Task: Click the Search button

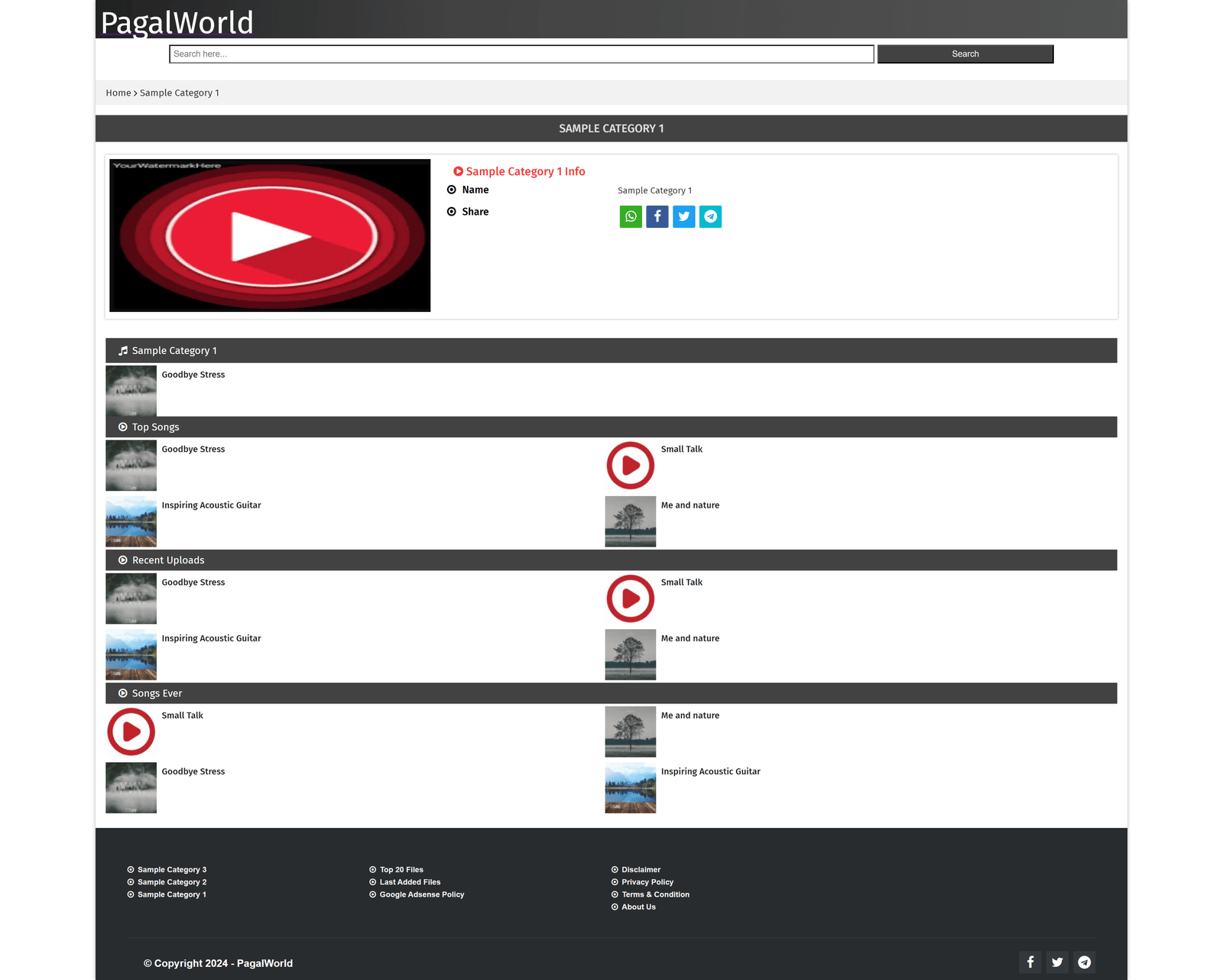Action: coord(965,54)
